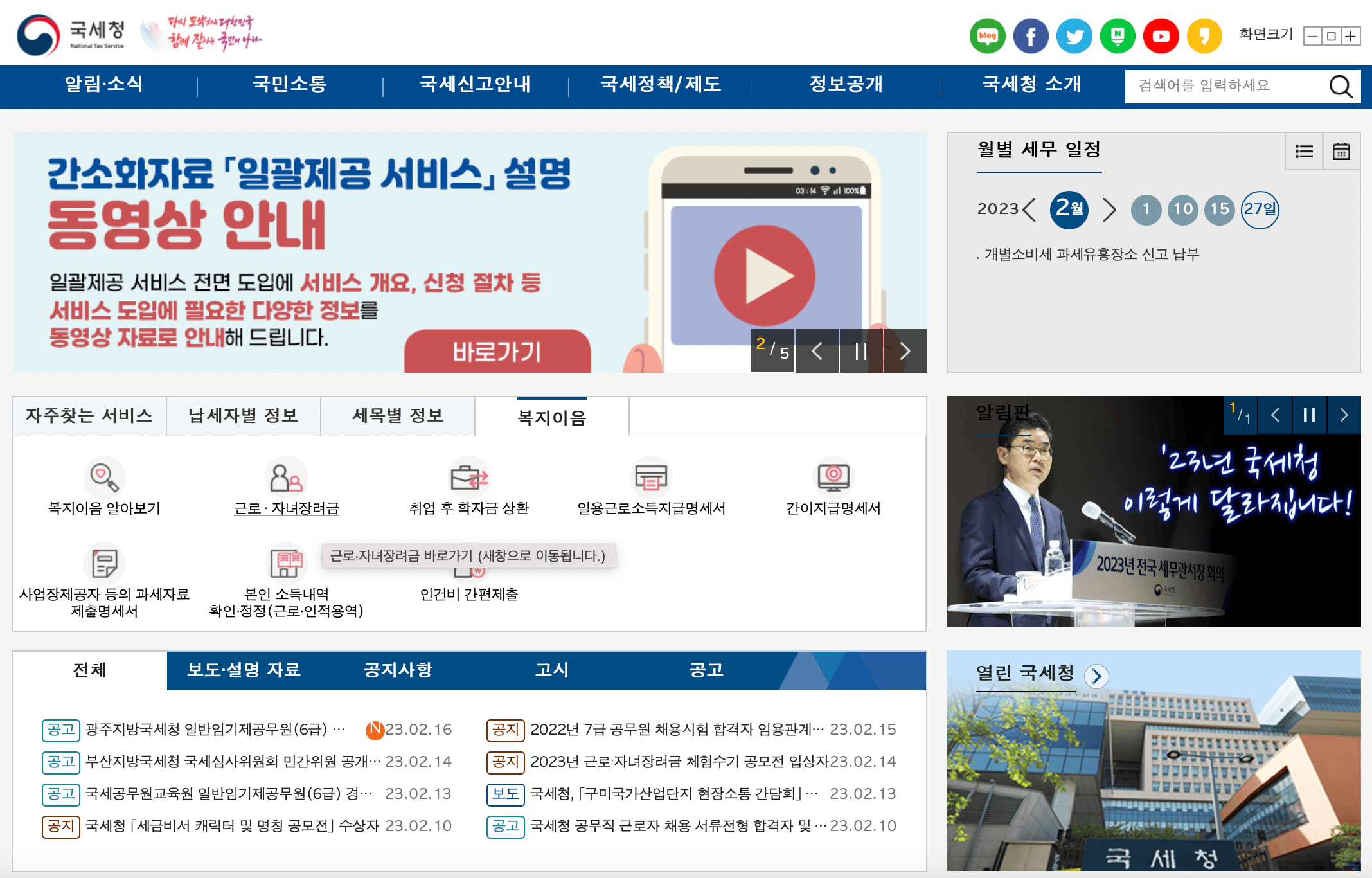This screenshot has width=1372, height=878.
Task: Pause the 알림판 slideshow
Action: 1309,415
